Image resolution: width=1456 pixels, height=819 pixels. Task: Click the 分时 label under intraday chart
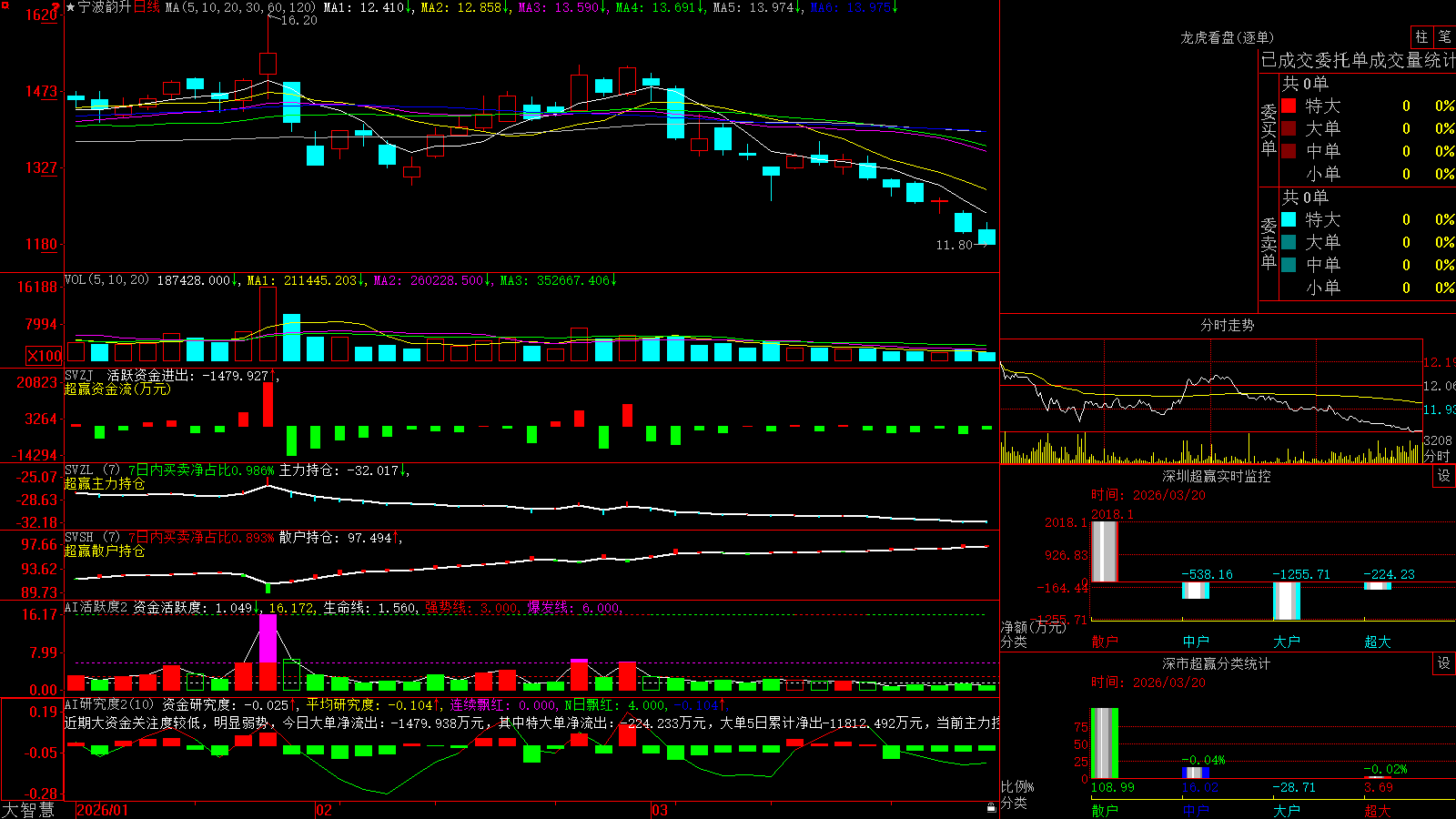[1437, 456]
